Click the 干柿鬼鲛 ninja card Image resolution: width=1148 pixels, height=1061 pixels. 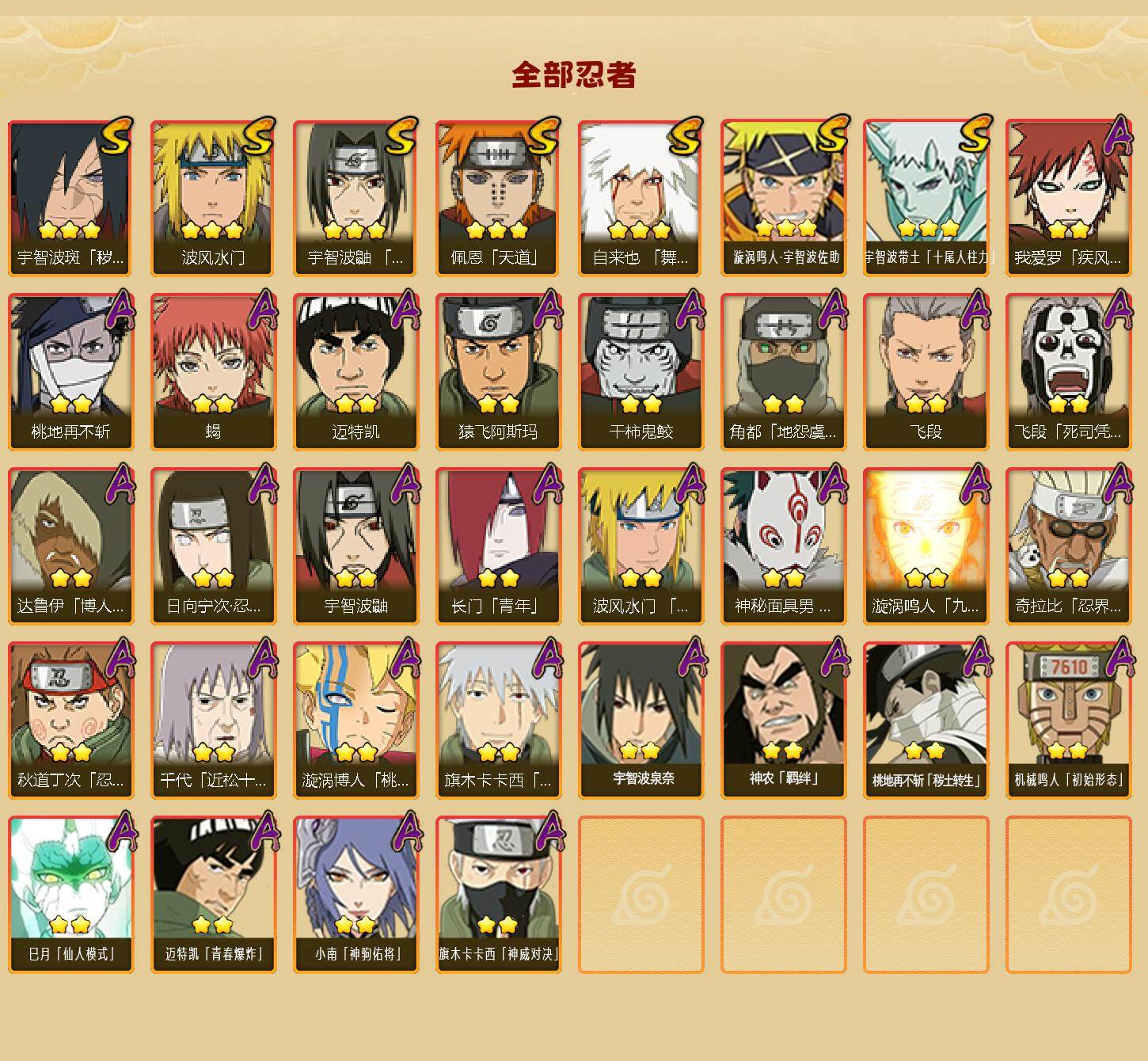point(641,372)
